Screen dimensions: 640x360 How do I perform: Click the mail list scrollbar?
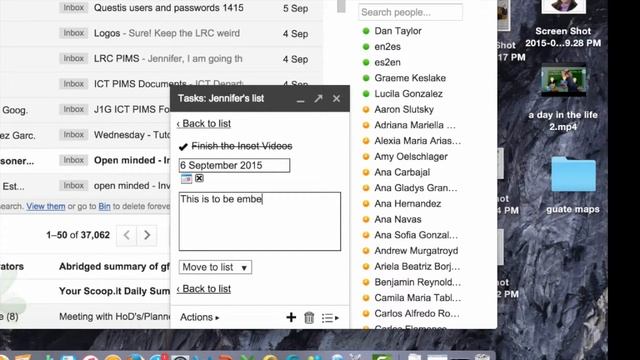point(341,6)
